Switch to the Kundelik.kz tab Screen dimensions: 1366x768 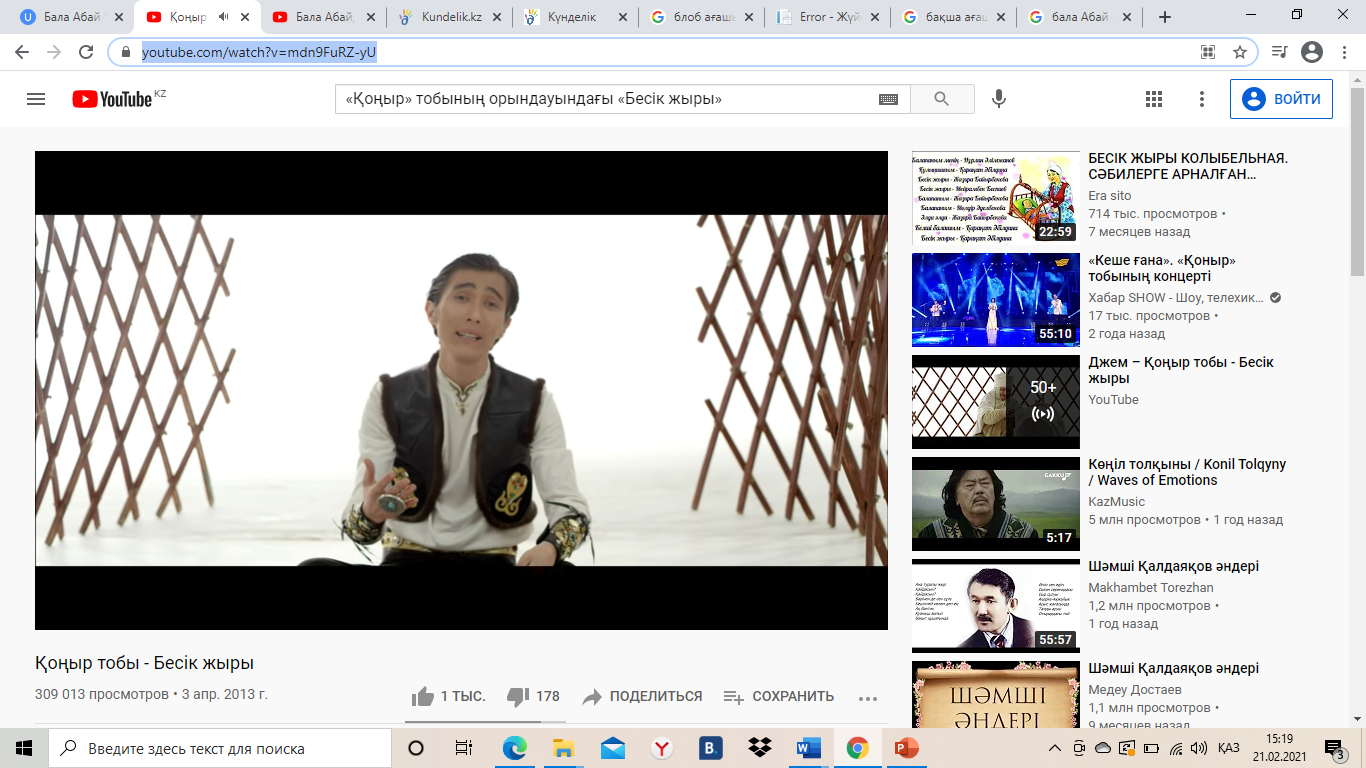pyautogui.click(x=450, y=17)
